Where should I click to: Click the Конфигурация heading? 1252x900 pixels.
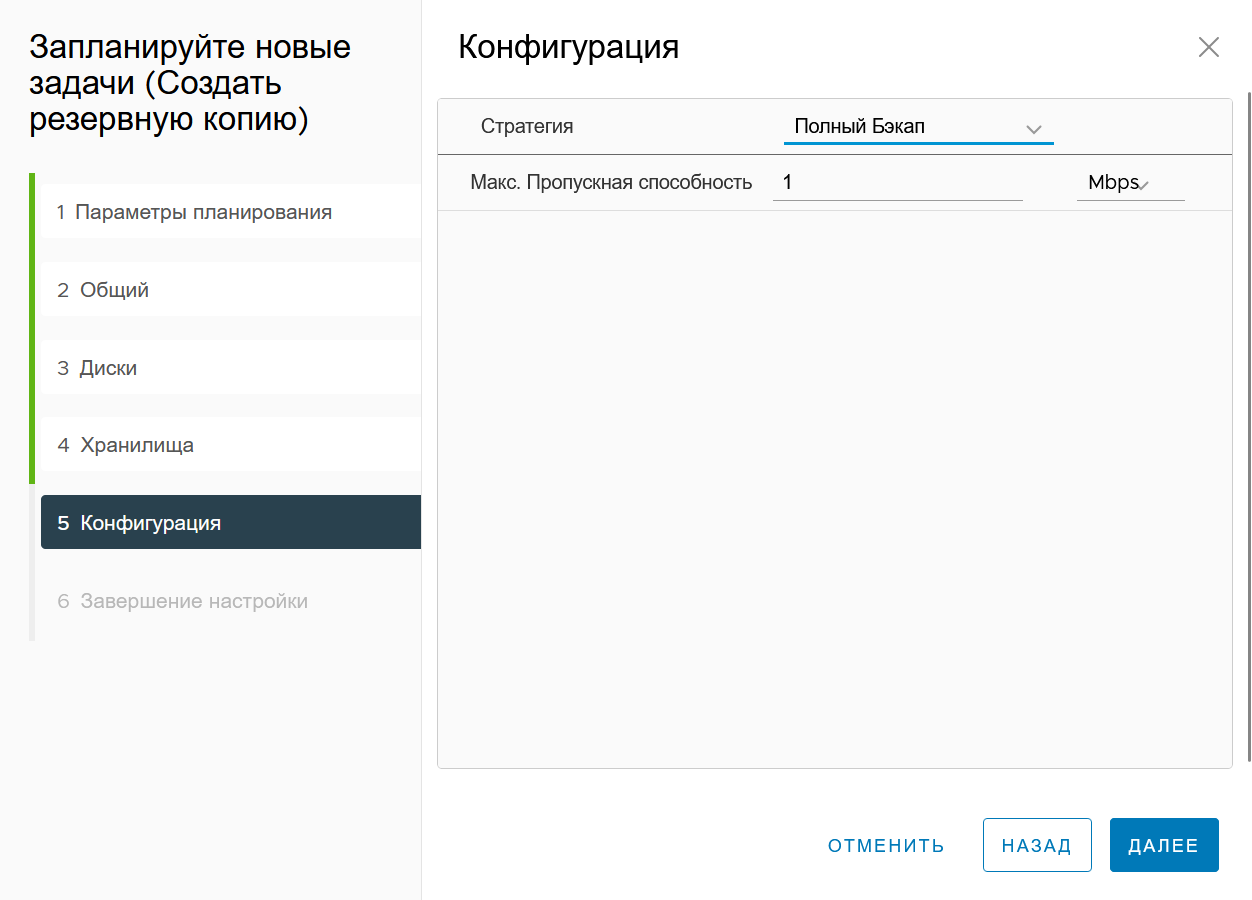point(568,47)
